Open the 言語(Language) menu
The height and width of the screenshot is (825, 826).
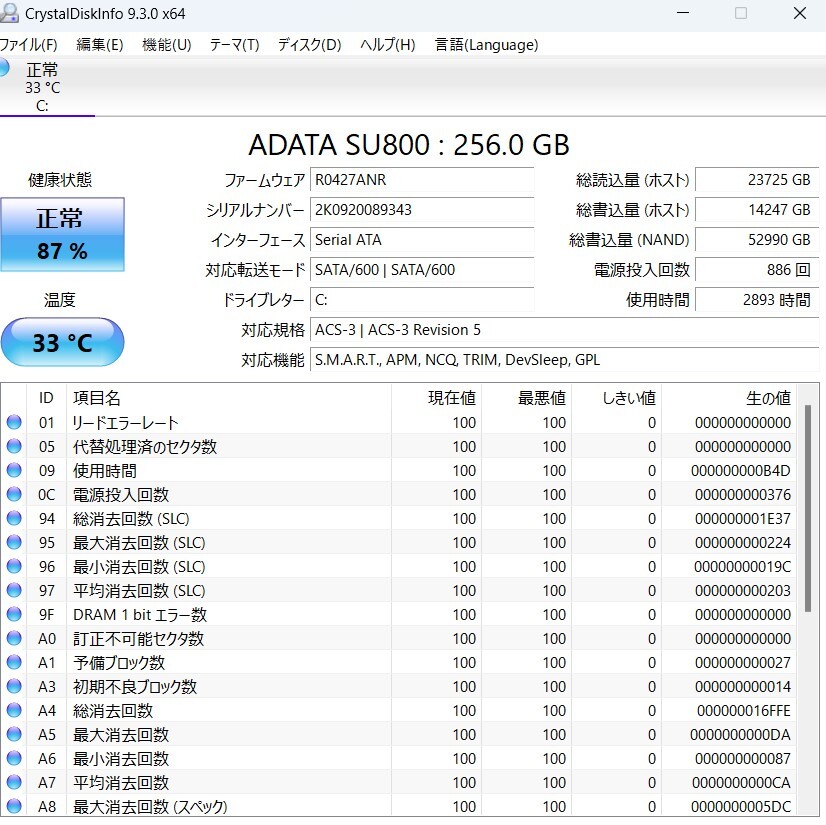pos(486,45)
